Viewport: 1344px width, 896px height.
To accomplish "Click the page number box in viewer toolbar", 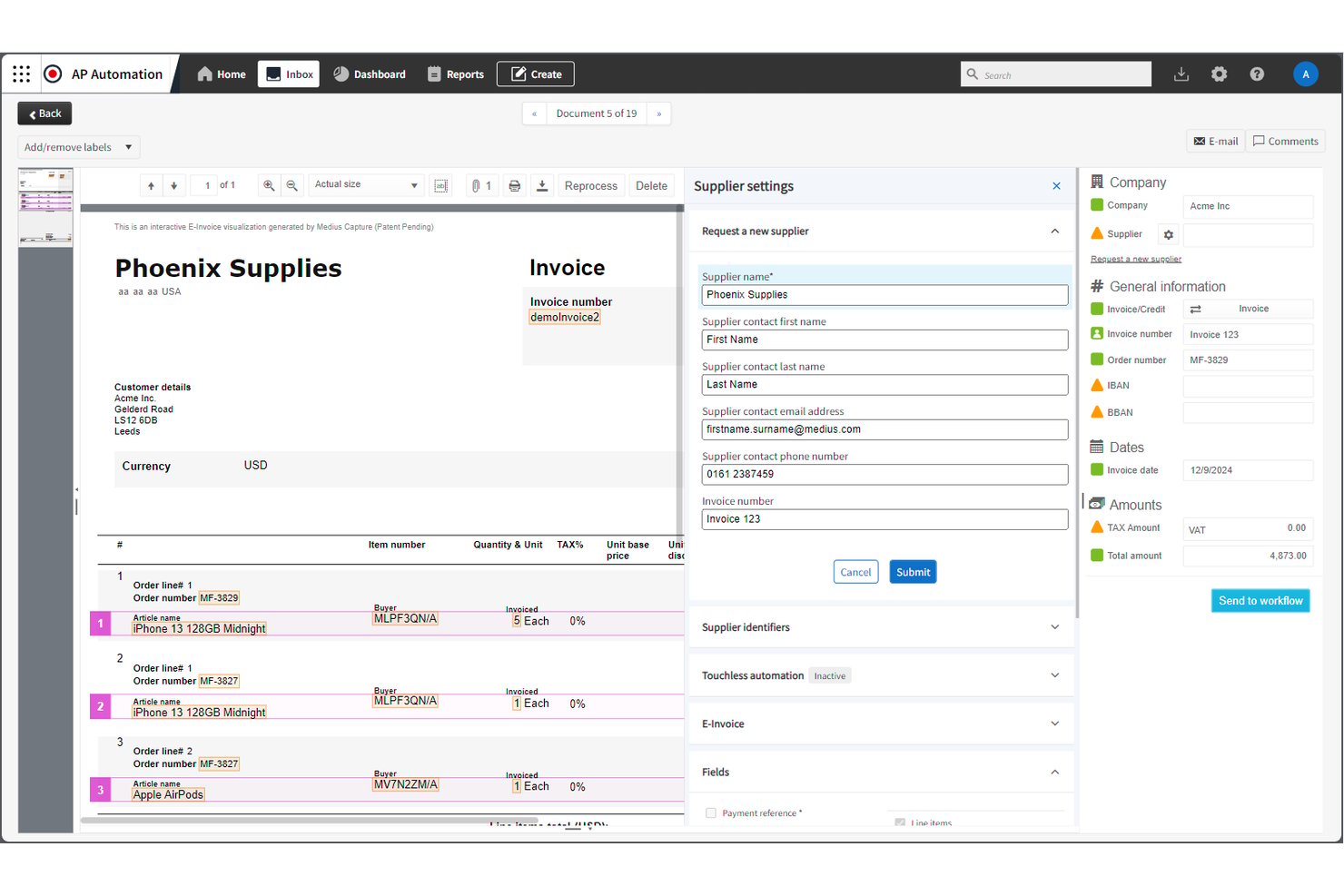I will coord(204,185).
